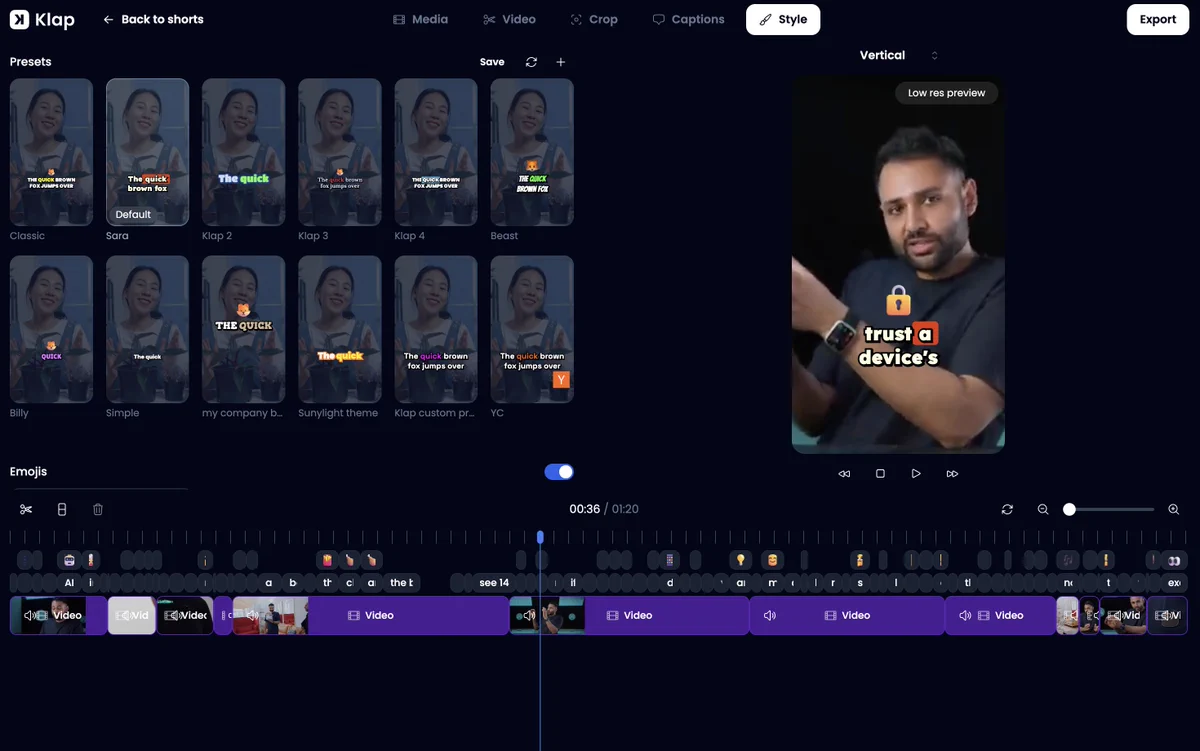Stop the preview playback
The image size is (1200, 751).
(x=880, y=474)
